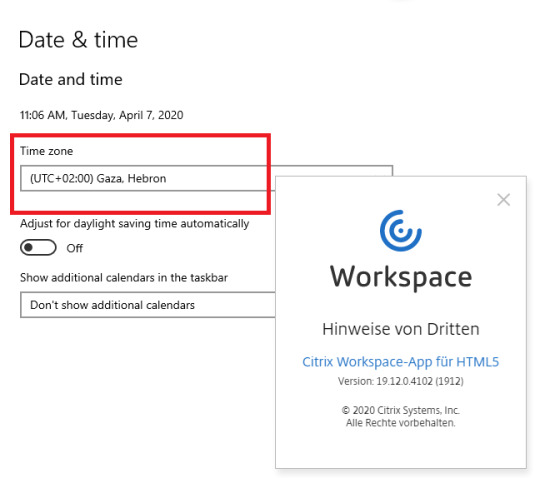Click the date text '11:06 AM, Tuesday, April 7, 2020'
This screenshot has height=478, width=540.
click(102, 115)
